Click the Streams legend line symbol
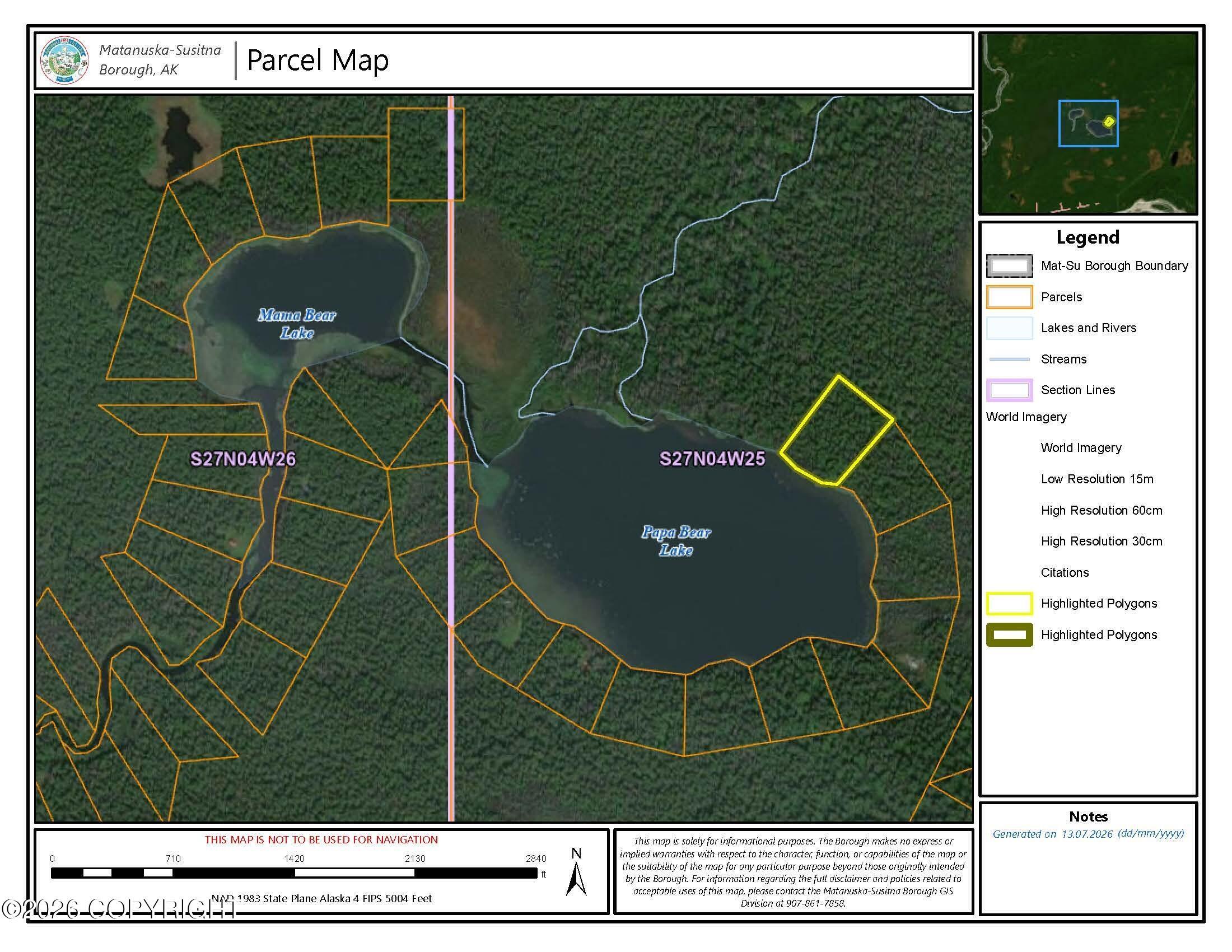Image resolution: width=1232 pixels, height=952 pixels. point(1009,360)
